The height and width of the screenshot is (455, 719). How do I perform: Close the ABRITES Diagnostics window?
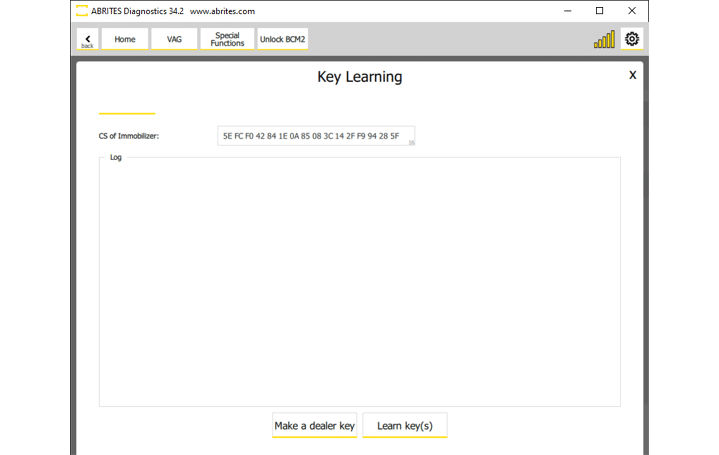click(632, 11)
